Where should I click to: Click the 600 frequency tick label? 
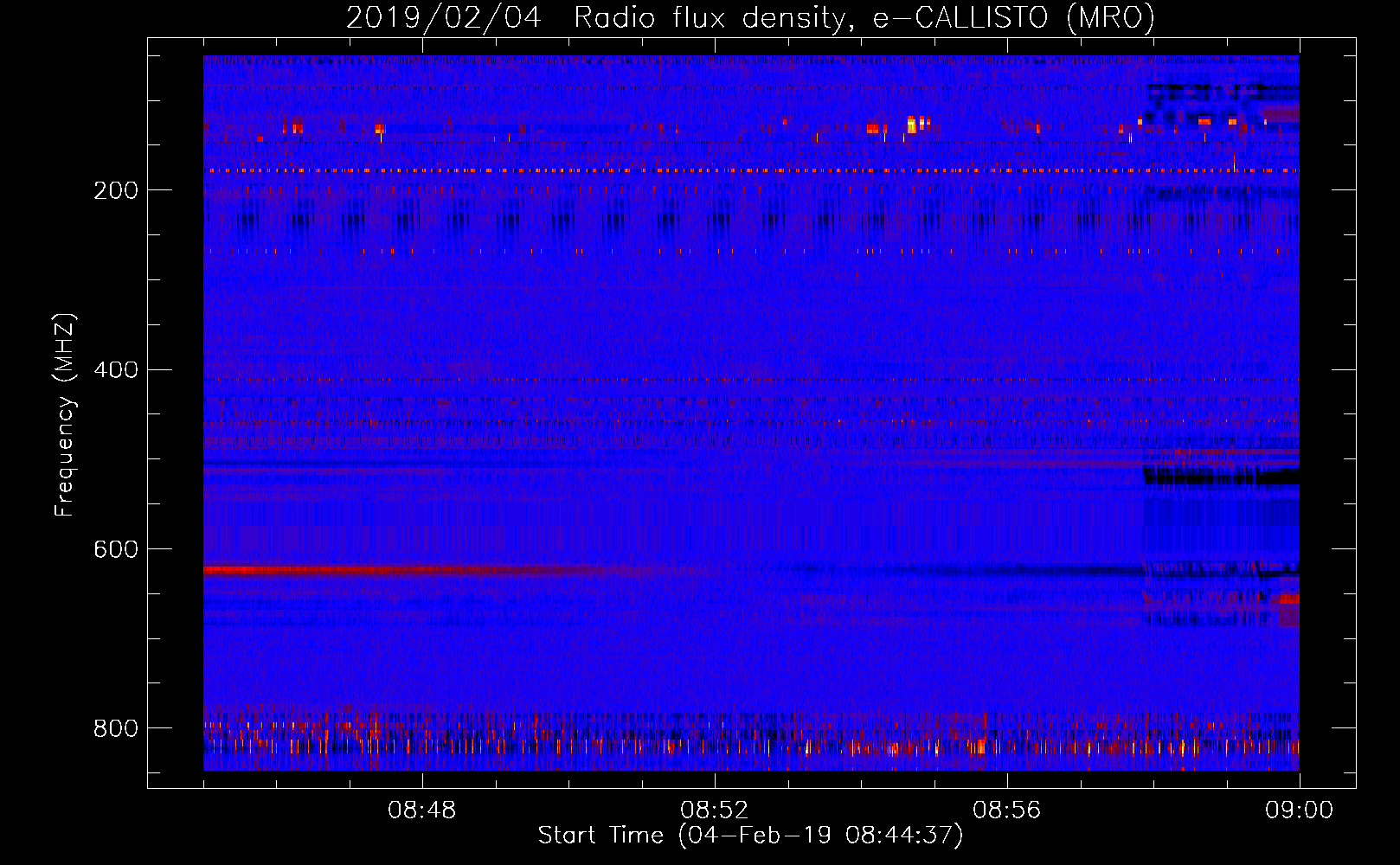click(116, 549)
